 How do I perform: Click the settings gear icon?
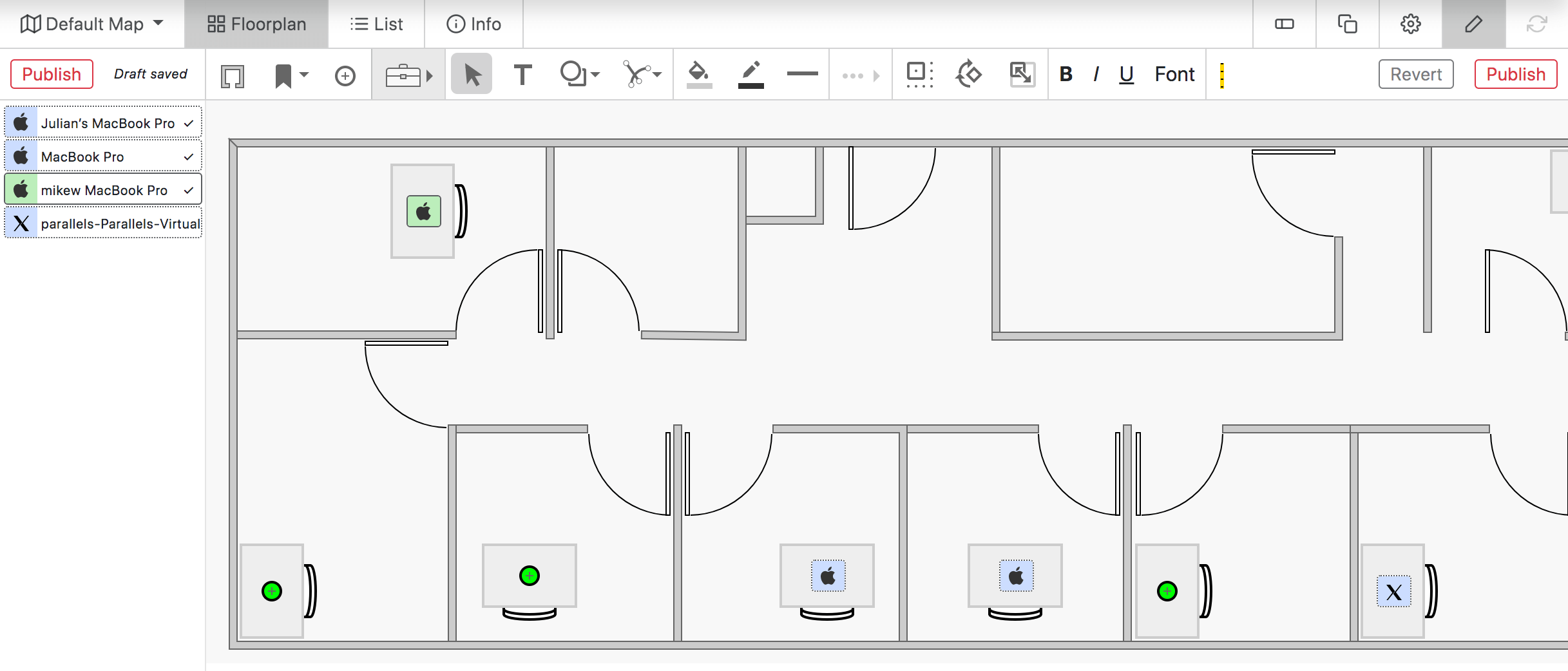pos(1410,24)
